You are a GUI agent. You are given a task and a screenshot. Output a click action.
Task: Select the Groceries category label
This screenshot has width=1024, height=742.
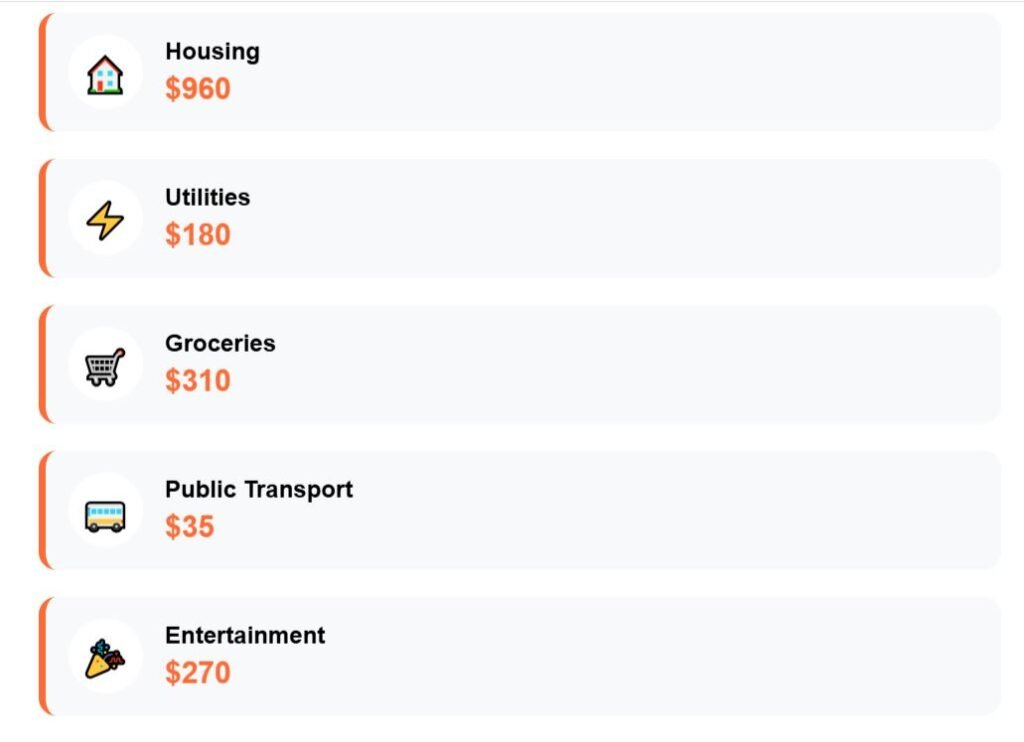click(x=220, y=343)
